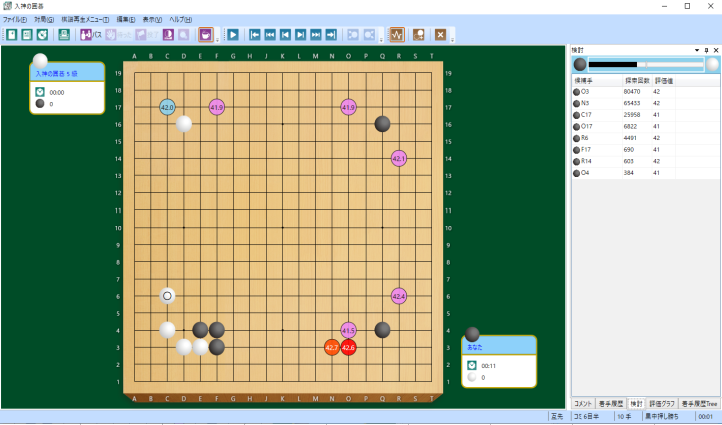Switch to the コメント tab
Screen dimensions: 722x425
coord(584,403)
